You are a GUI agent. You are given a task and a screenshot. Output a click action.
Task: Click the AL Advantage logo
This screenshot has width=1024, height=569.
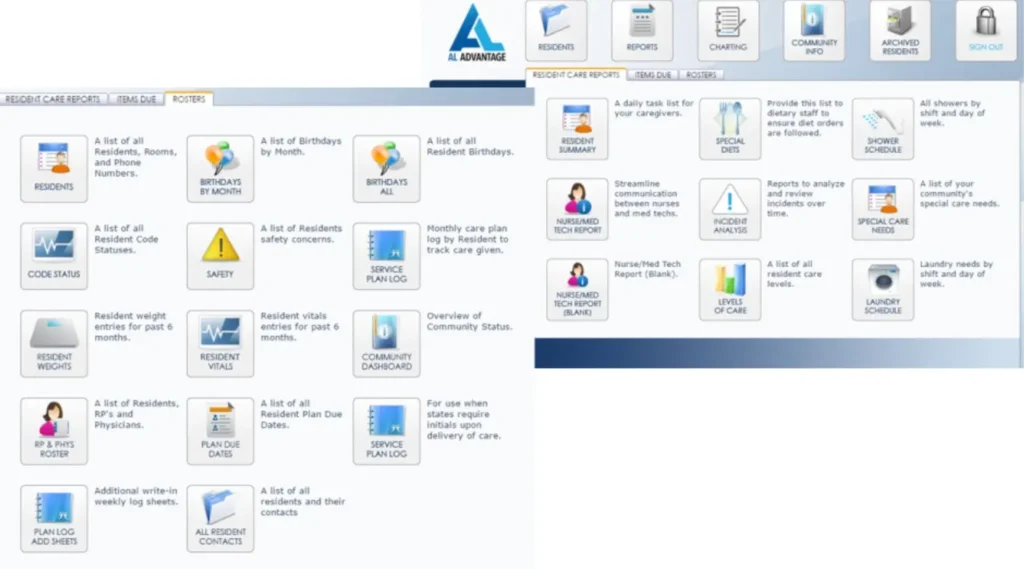point(477,34)
